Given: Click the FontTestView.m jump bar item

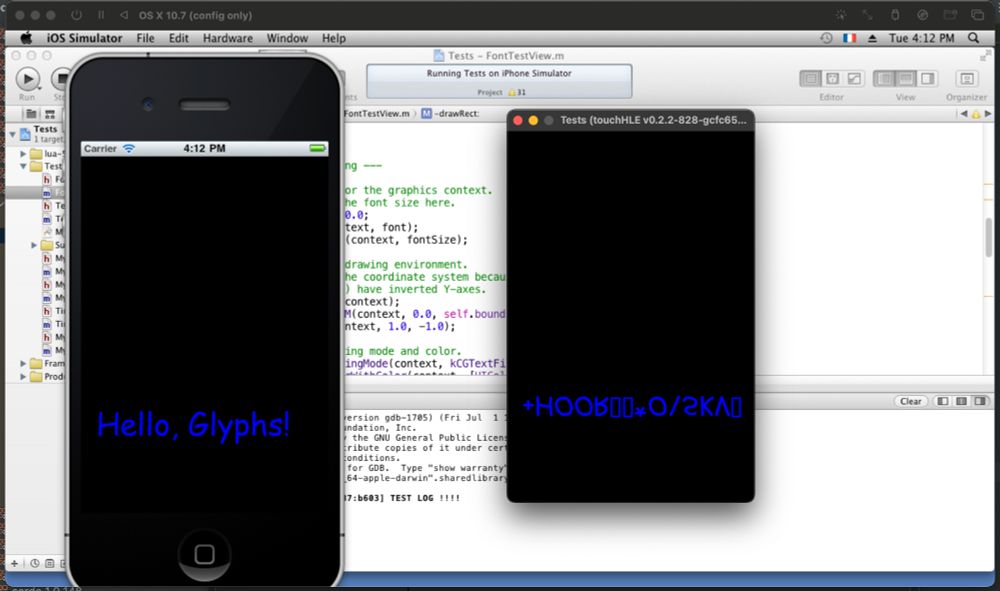Looking at the screenshot, I should click(377, 113).
